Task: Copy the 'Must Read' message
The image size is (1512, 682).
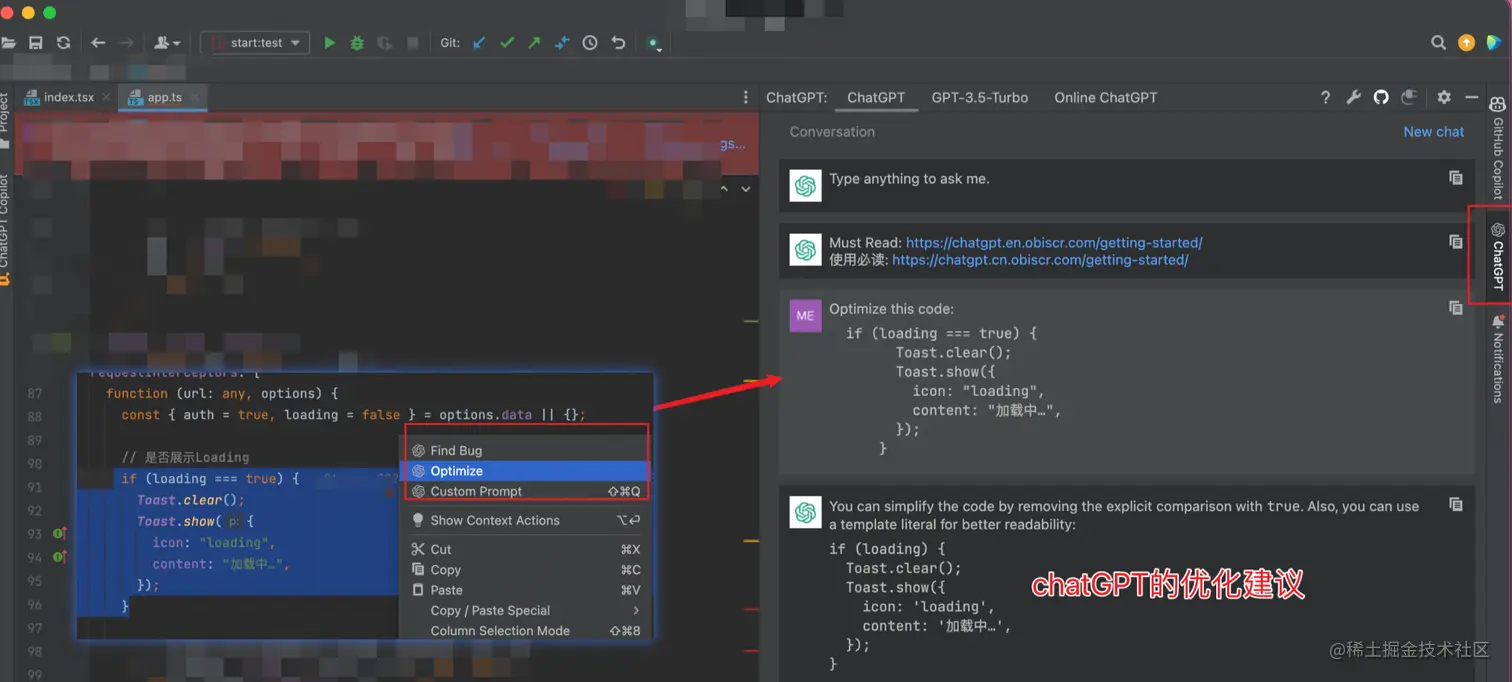Action: point(1456,241)
